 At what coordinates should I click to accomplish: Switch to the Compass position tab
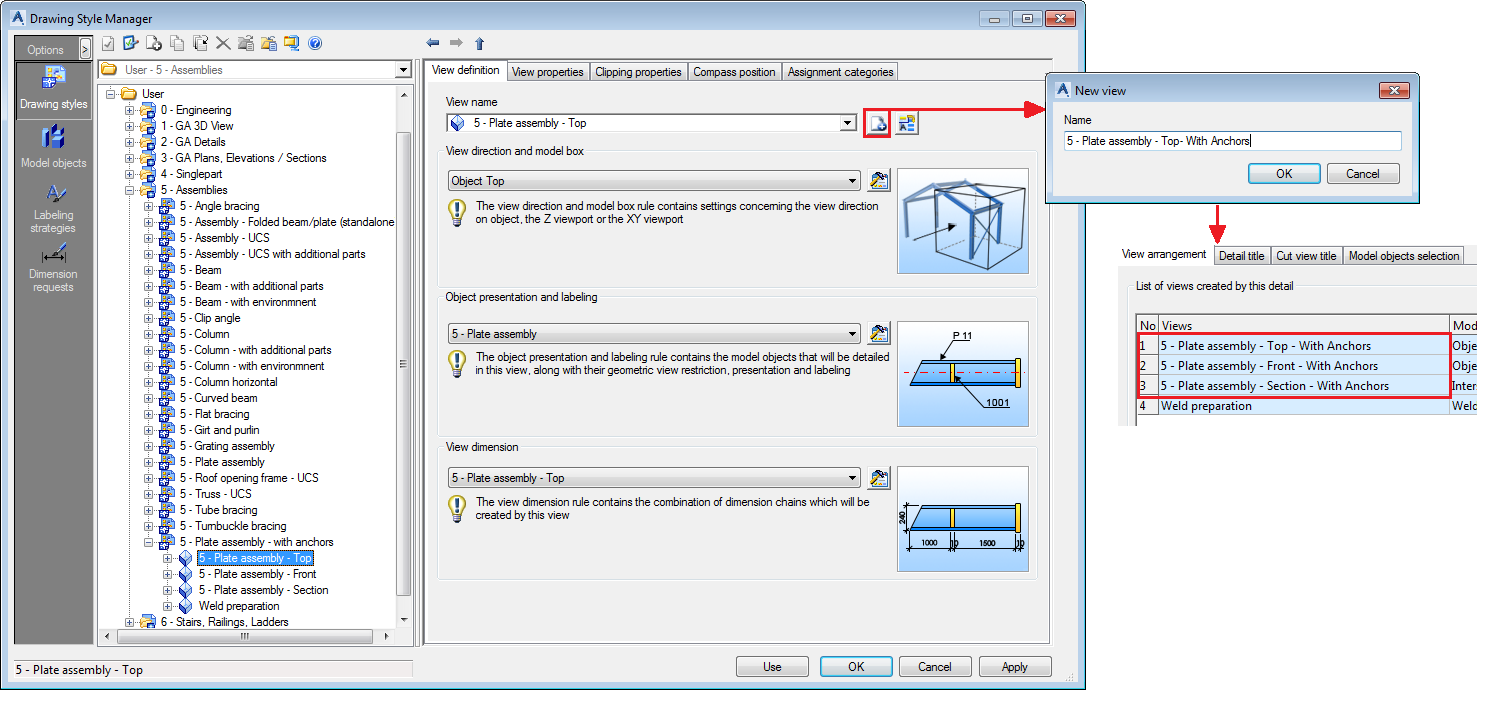pyautogui.click(x=734, y=72)
